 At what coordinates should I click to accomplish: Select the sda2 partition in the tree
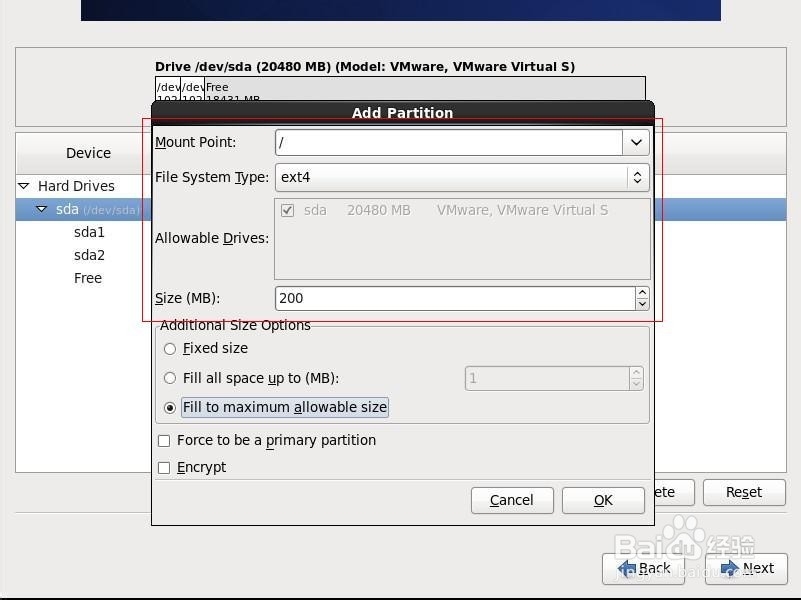pos(87,255)
